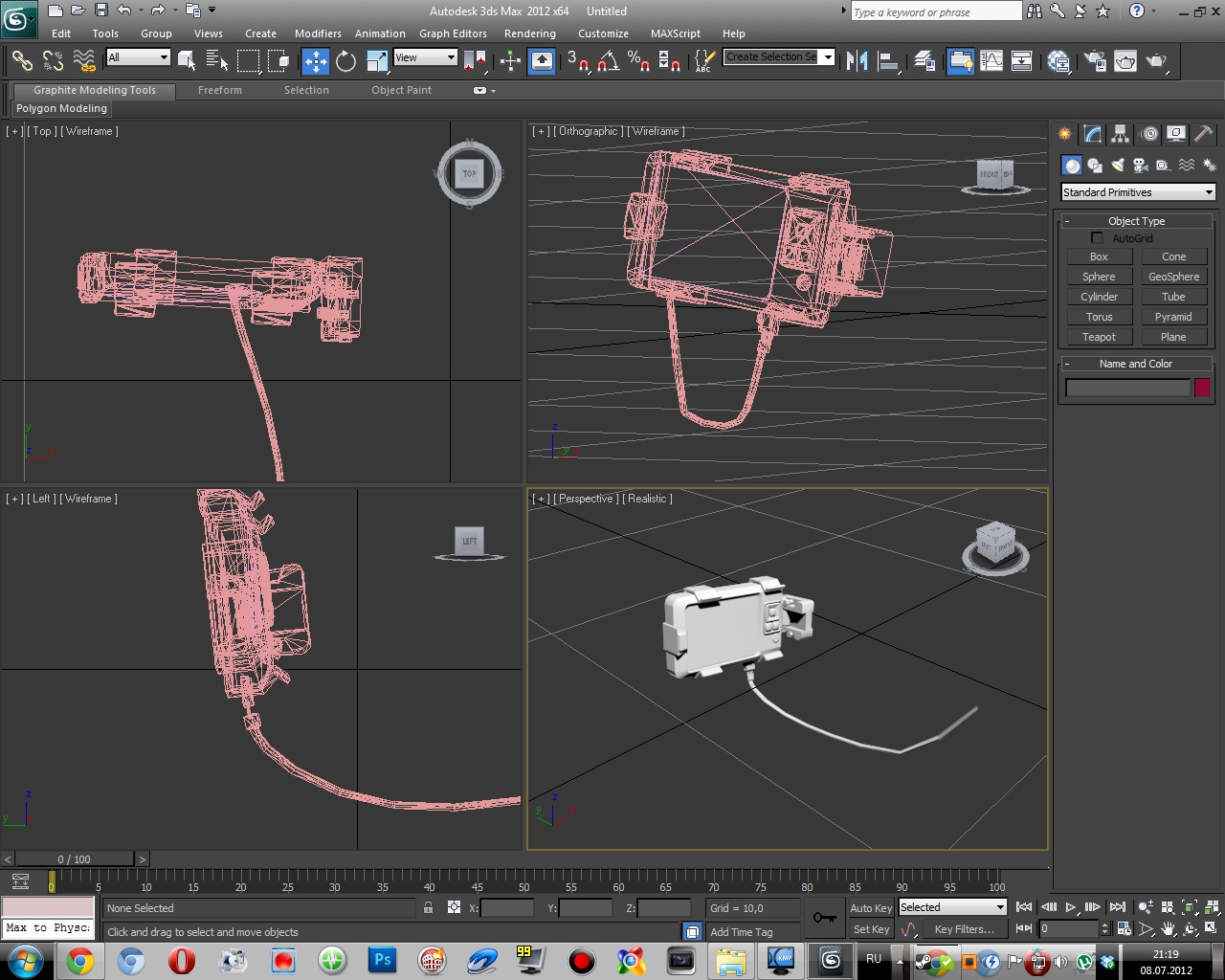1225x980 pixels.
Task: Enable the AutoGrid checkbox
Action: point(1097,238)
